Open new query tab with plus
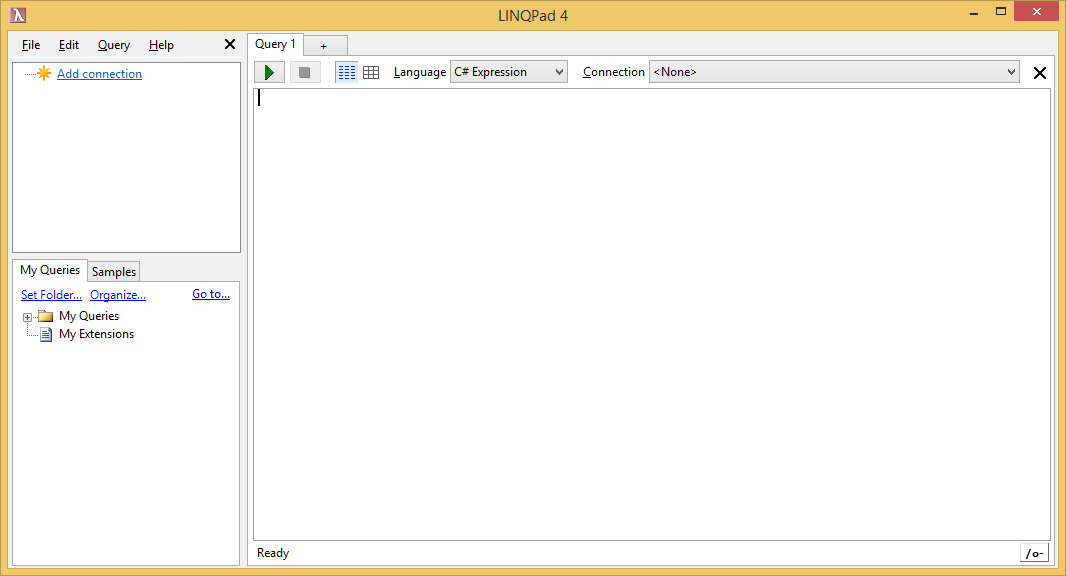The image size is (1066, 576). coord(324,46)
